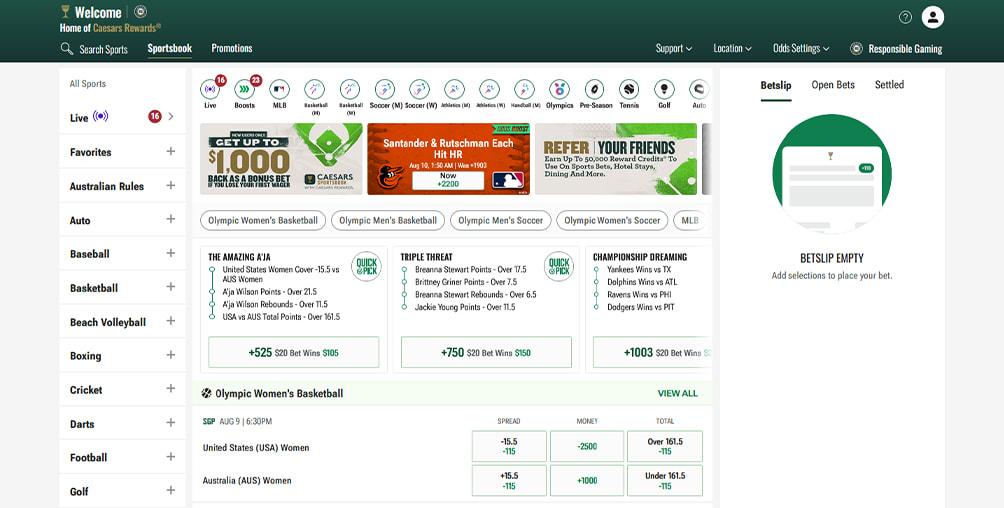Select the MLB sport icon
This screenshot has height=508, width=1004.
279,90
